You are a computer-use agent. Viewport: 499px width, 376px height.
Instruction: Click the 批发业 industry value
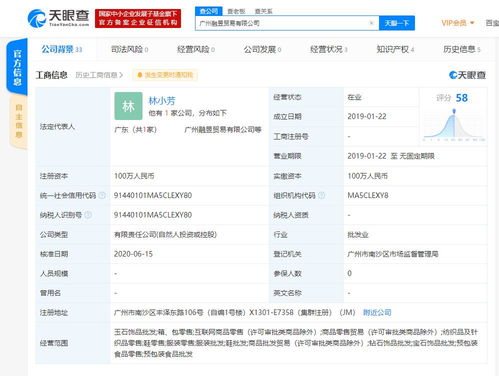pos(358,235)
